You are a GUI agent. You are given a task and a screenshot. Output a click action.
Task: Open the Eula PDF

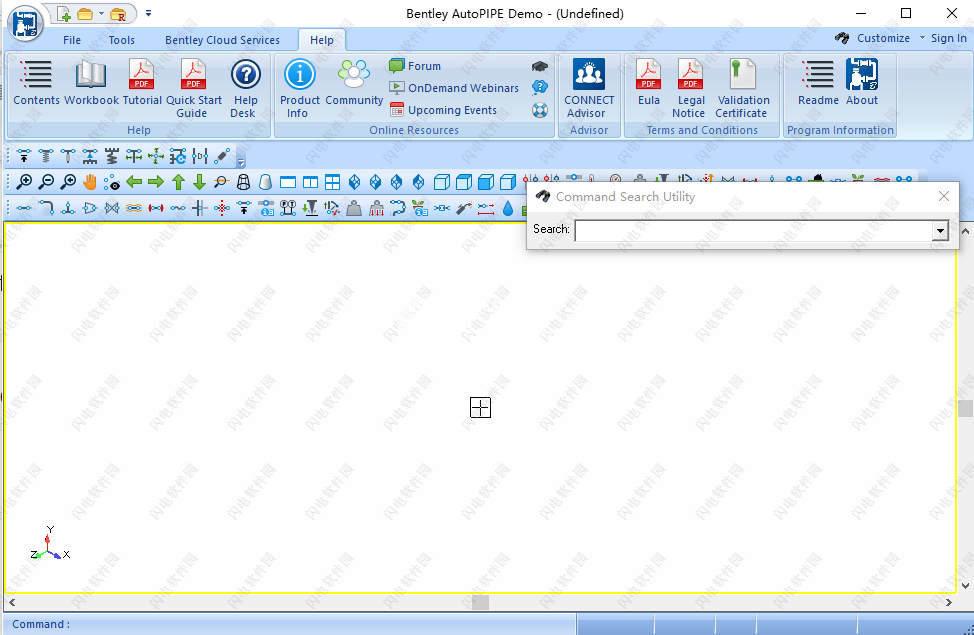[649, 82]
